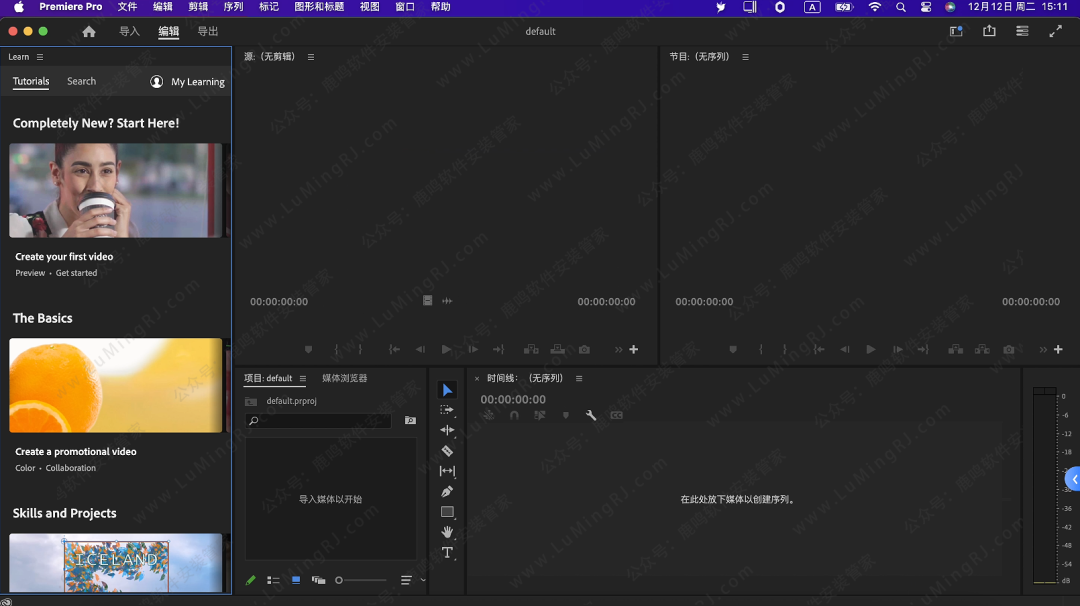Activate the Type (T) tool
The image size is (1080, 606).
[x=447, y=553]
